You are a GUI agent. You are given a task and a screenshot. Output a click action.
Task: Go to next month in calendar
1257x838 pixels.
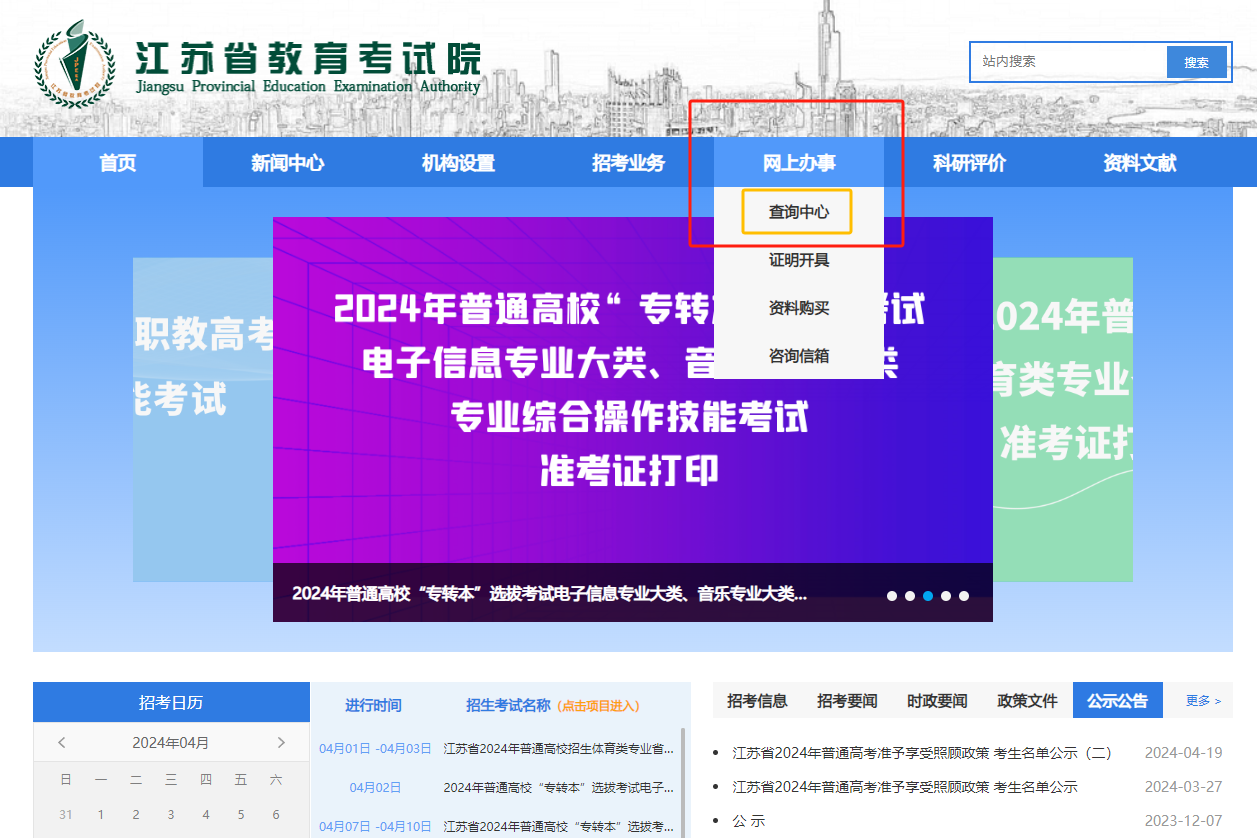[281, 742]
